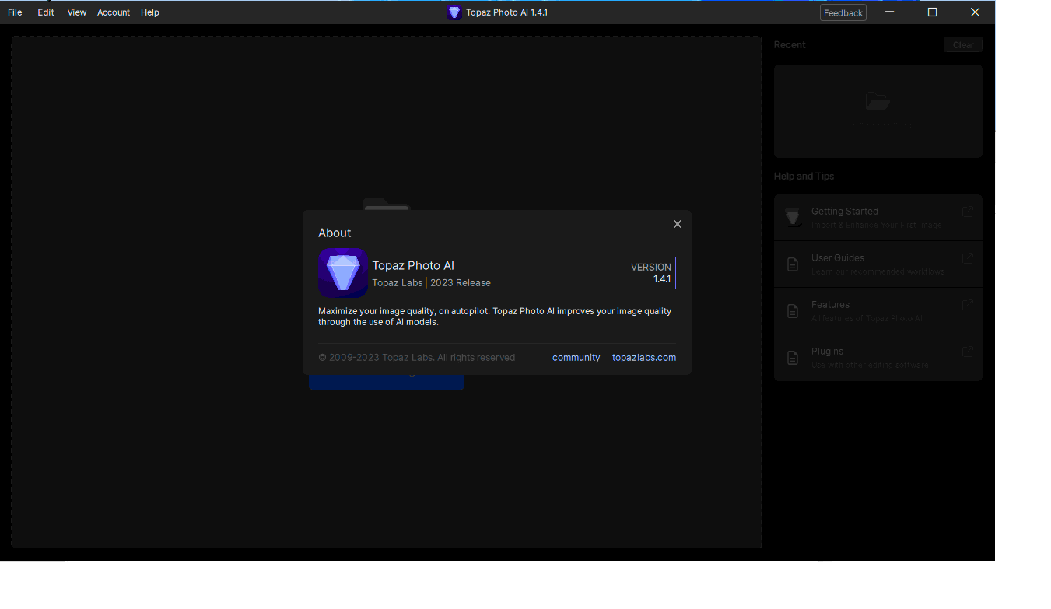Click the Plugins document icon
Image resolution: width=1051 pixels, height=609 pixels.
792,358
